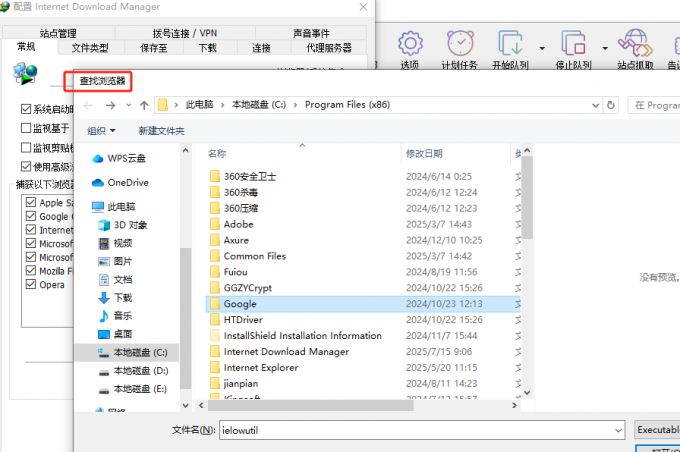Click the search box in file dialog
The width and height of the screenshot is (680, 452).
[x=654, y=105]
